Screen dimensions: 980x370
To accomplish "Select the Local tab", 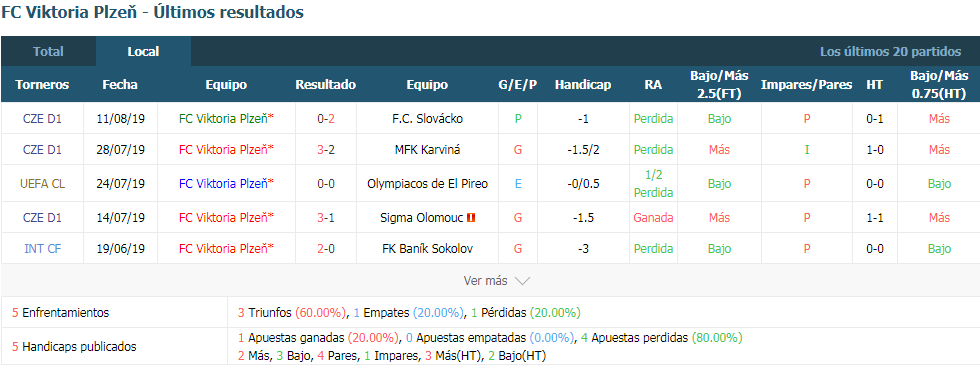I will [143, 51].
